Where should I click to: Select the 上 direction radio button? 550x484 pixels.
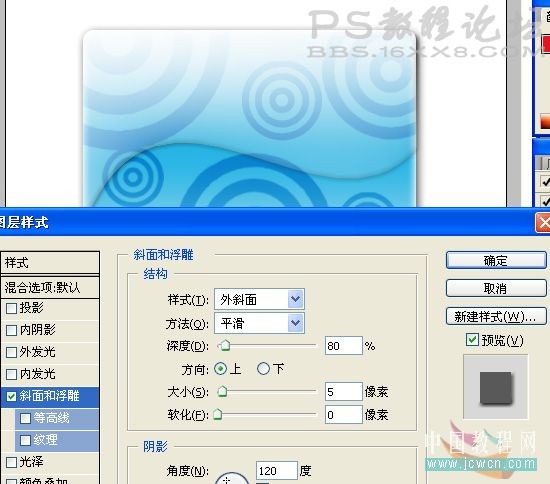pos(221,369)
